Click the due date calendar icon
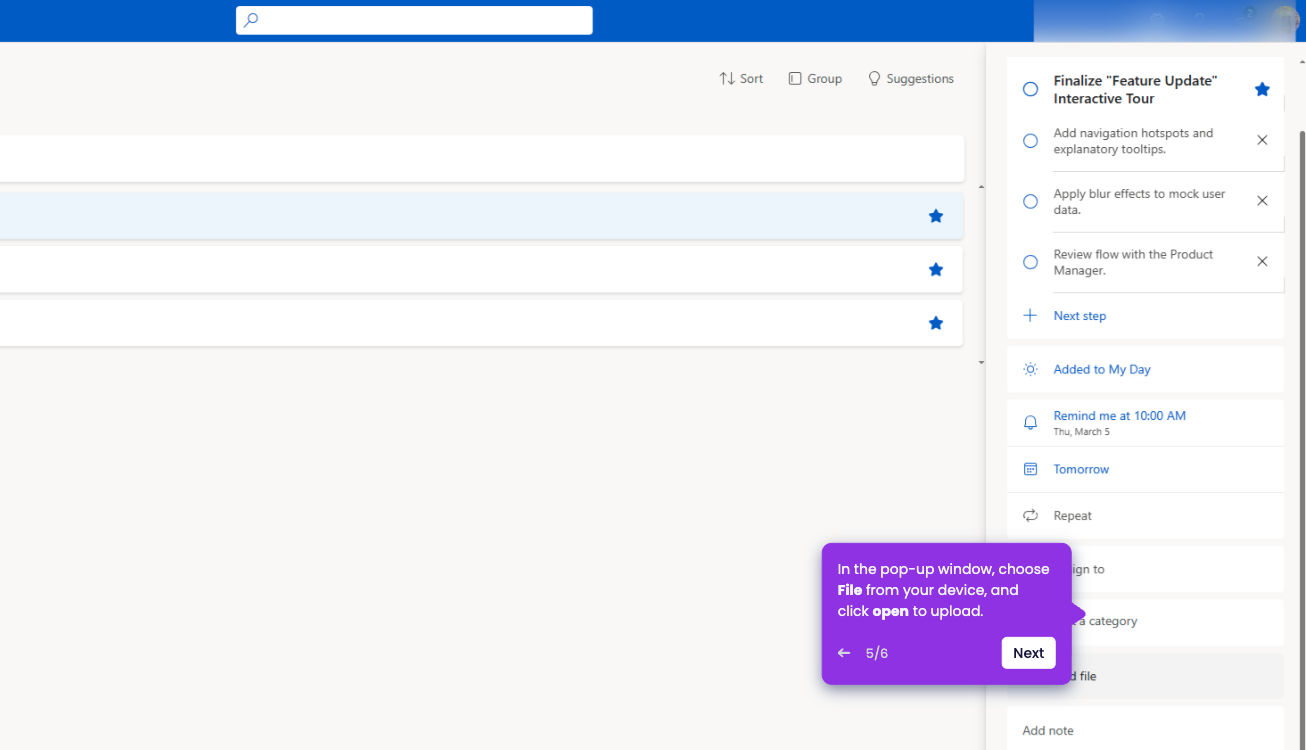Viewport: 1306px width, 750px height. coord(1030,469)
